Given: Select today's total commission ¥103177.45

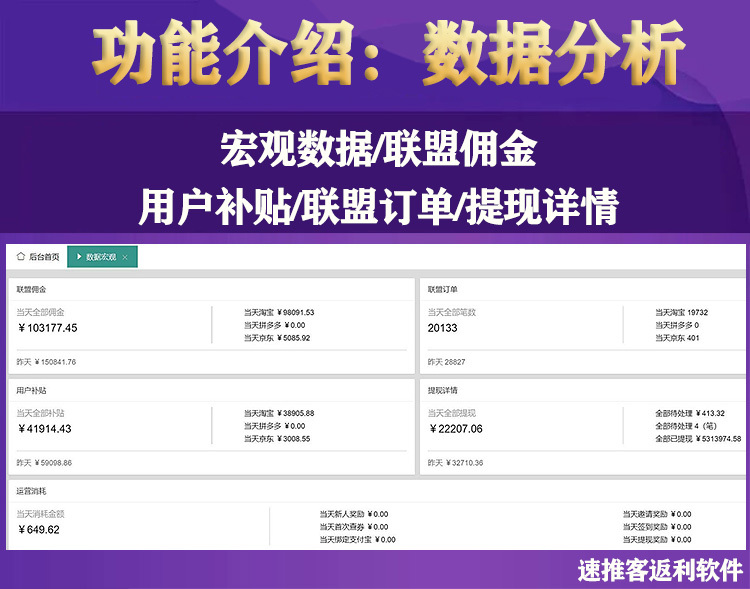Looking at the screenshot, I should [x=47, y=328].
